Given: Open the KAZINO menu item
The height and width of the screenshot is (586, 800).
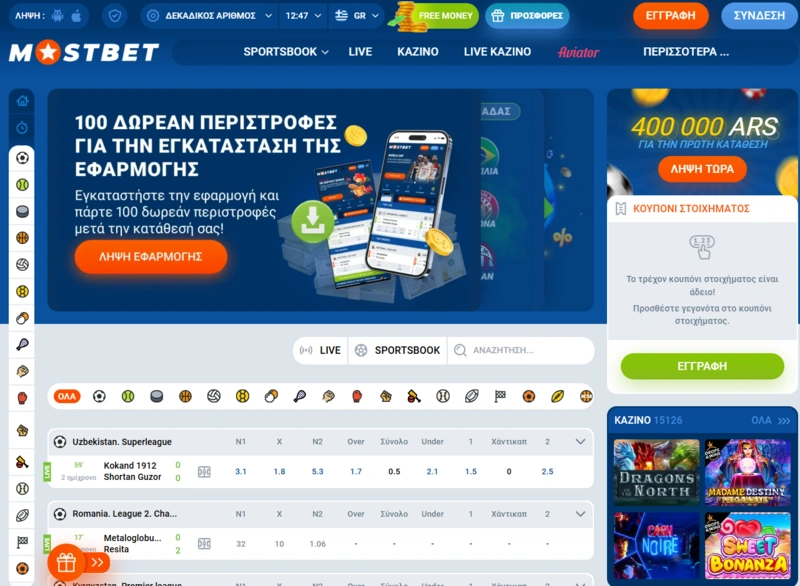Looking at the screenshot, I should (418, 52).
